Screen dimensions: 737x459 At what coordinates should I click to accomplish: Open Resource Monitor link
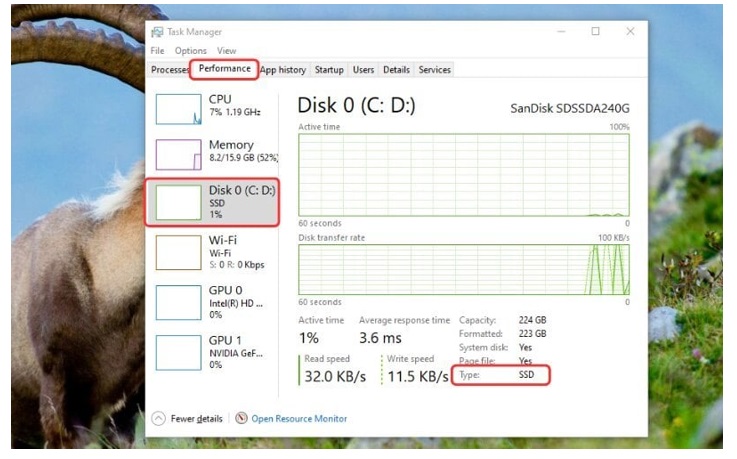click(x=299, y=418)
